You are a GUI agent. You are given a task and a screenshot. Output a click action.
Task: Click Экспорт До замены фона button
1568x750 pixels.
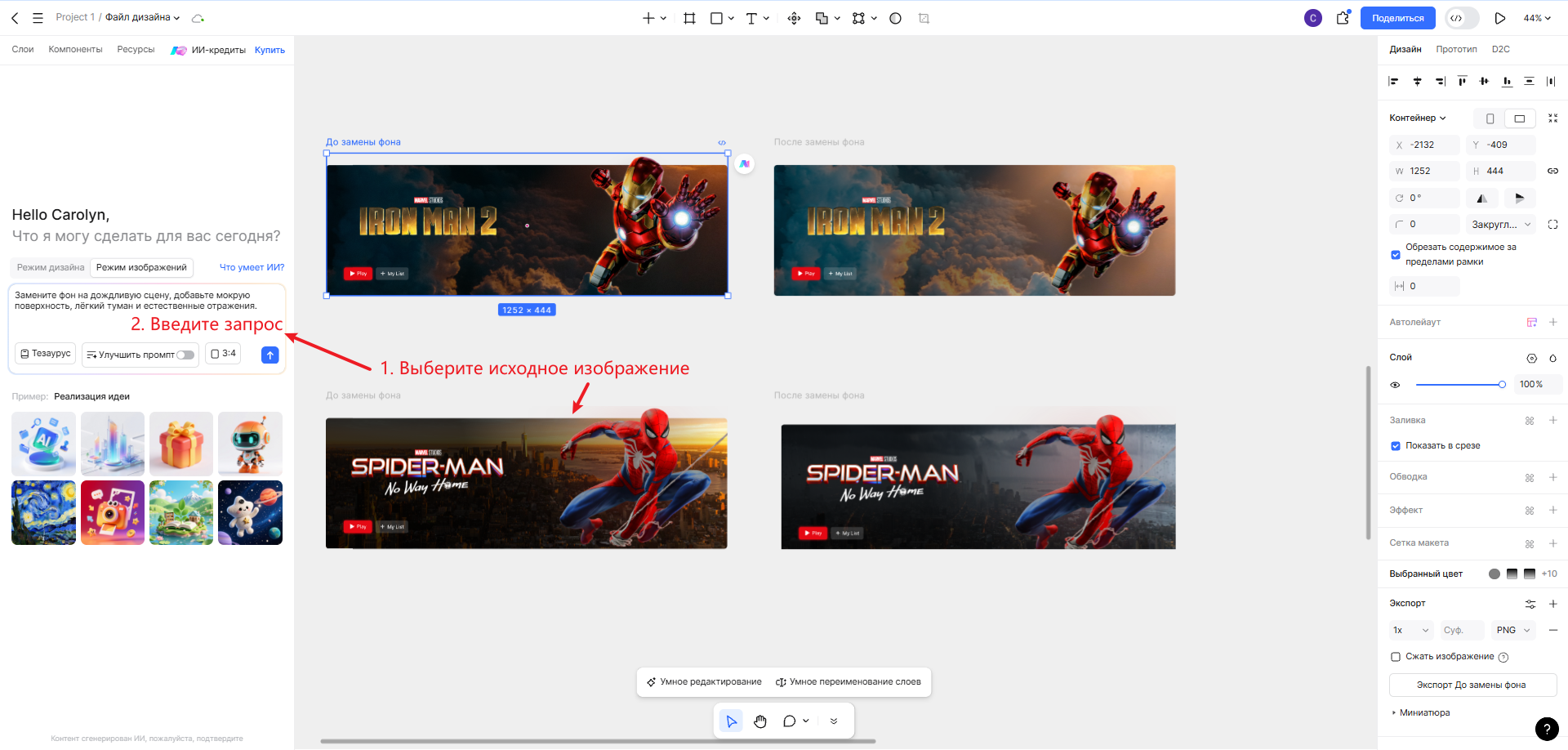(x=1472, y=685)
